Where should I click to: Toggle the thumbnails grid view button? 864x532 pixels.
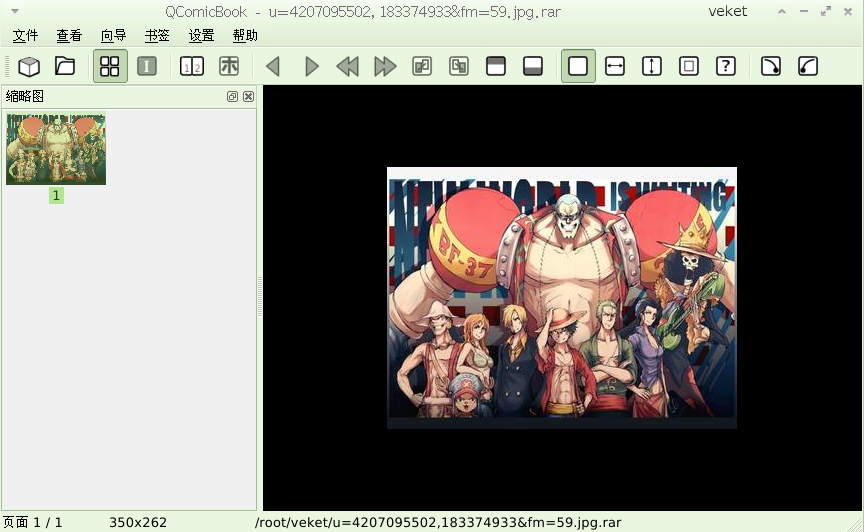[110, 66]
